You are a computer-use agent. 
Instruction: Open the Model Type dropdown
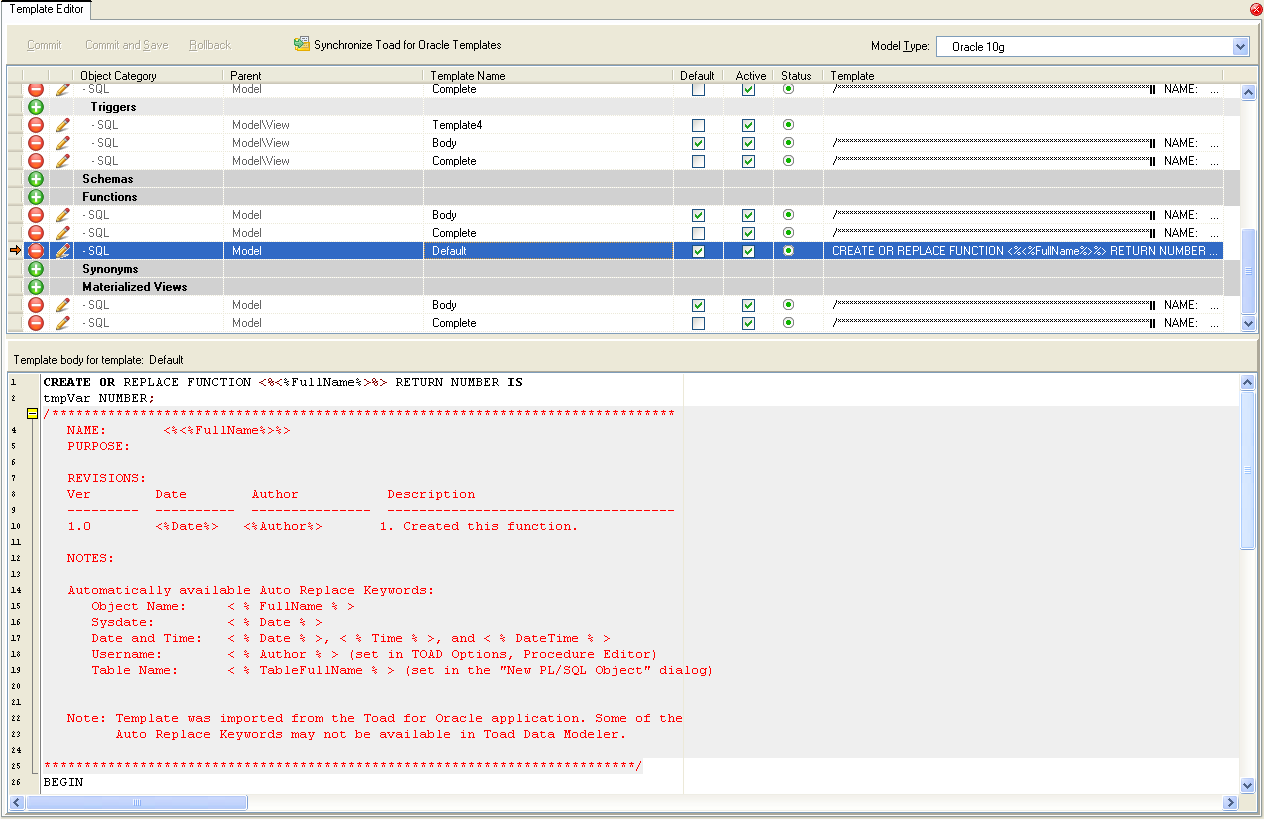[1240, 47]
